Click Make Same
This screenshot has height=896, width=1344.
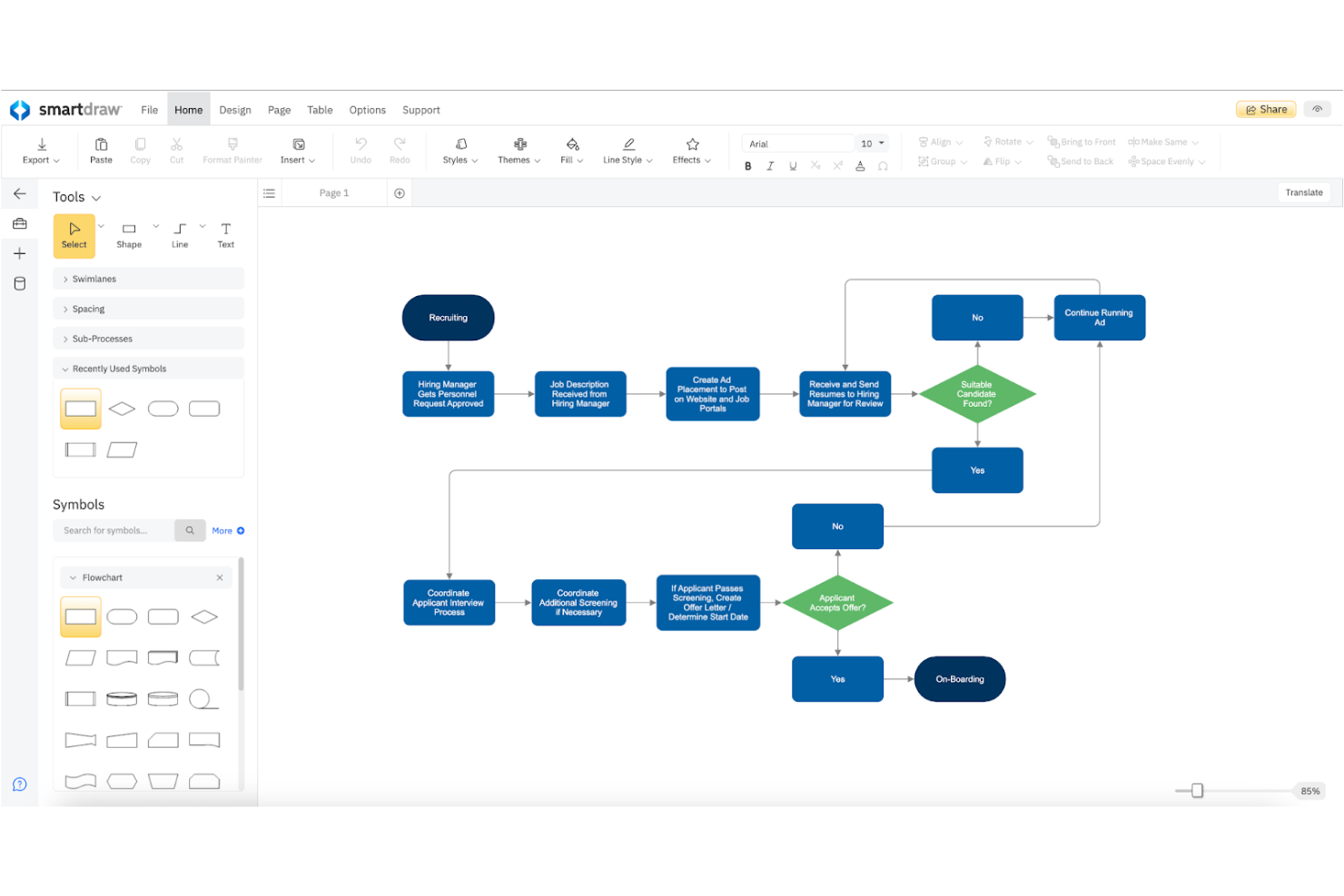click(1163, 142)
